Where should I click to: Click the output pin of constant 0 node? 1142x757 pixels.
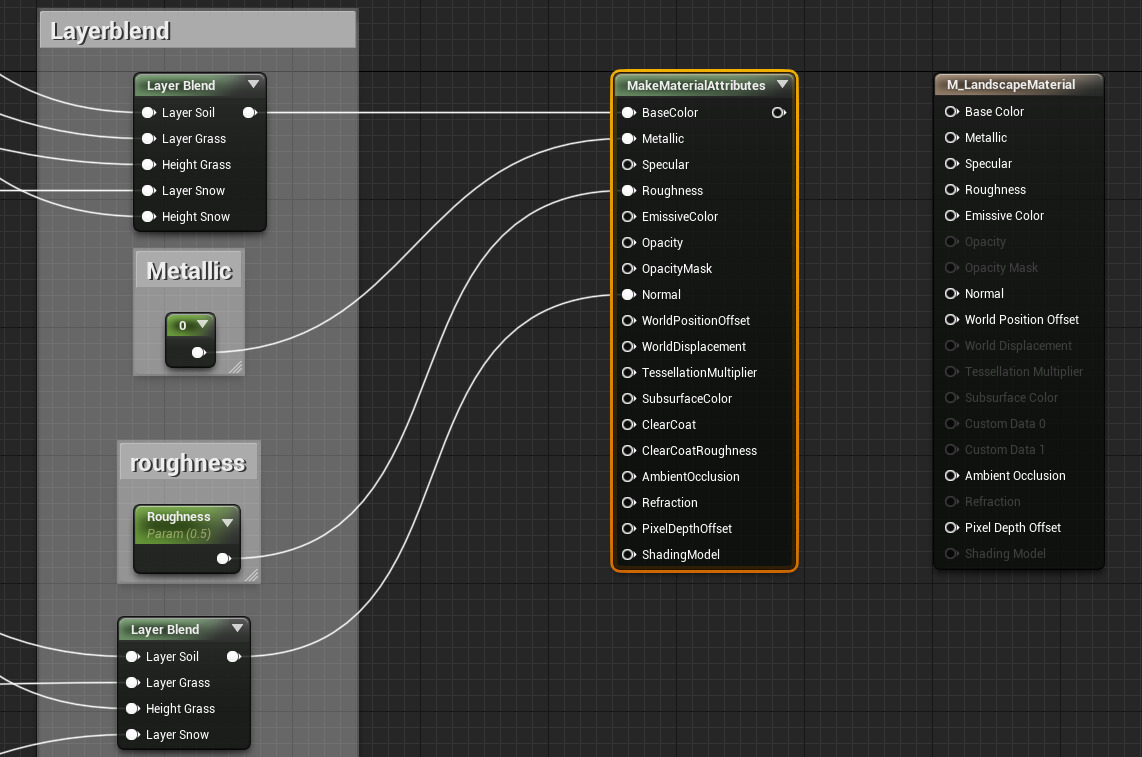(199, 352)
